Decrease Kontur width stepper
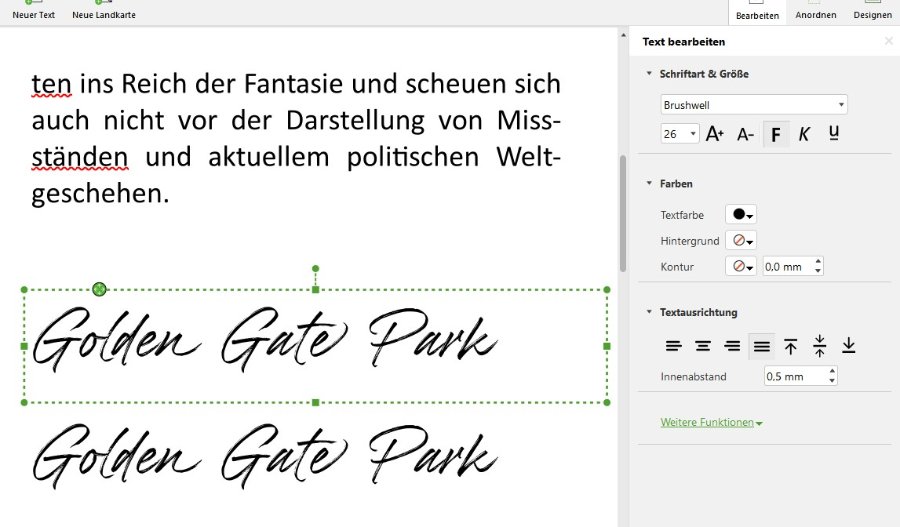Viewport: 900px width, 527px height. coord(818,270)
